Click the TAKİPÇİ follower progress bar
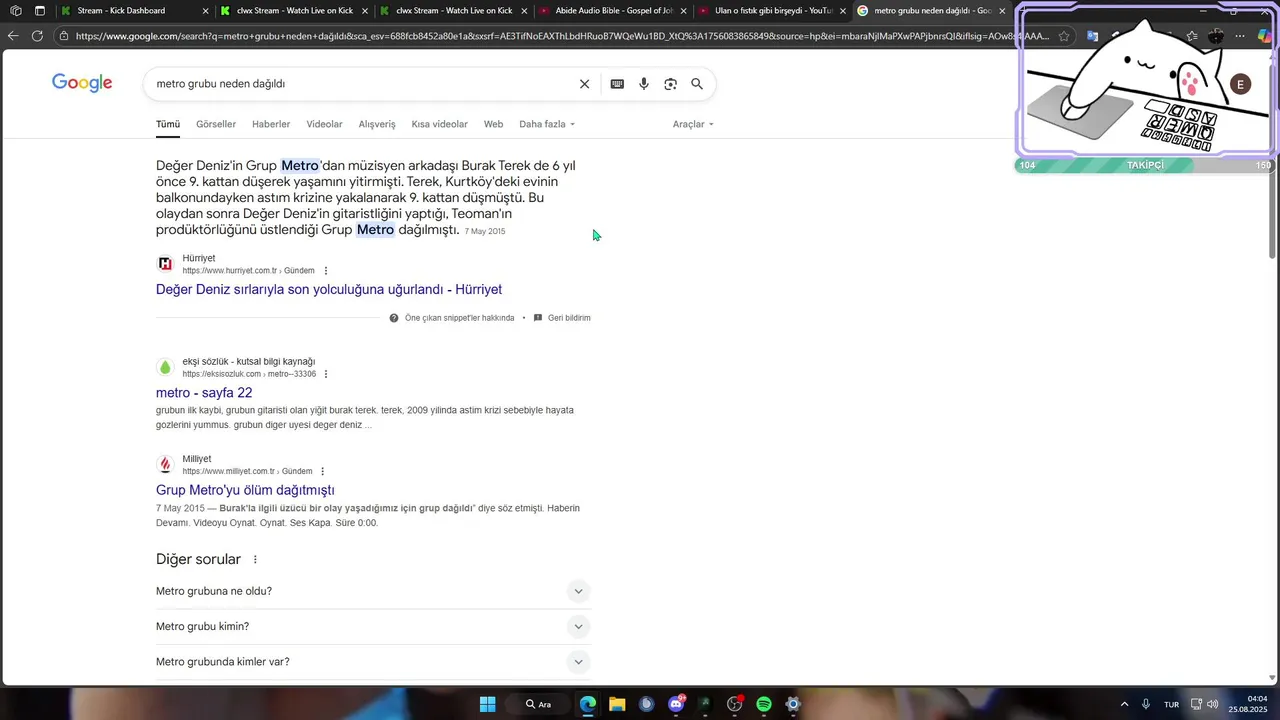Viewport: 1280px width, 720px height. point(1145,165)
